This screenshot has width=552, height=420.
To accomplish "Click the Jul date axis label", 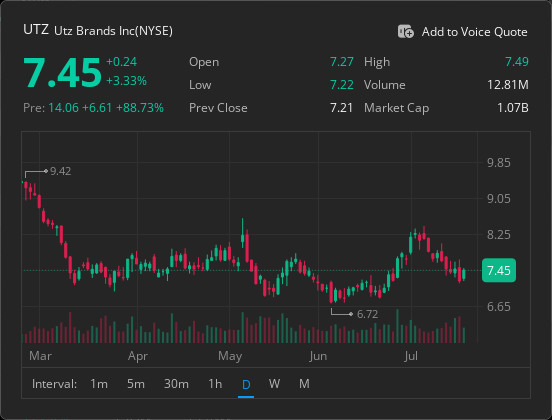I will click(x=411, y=356).
